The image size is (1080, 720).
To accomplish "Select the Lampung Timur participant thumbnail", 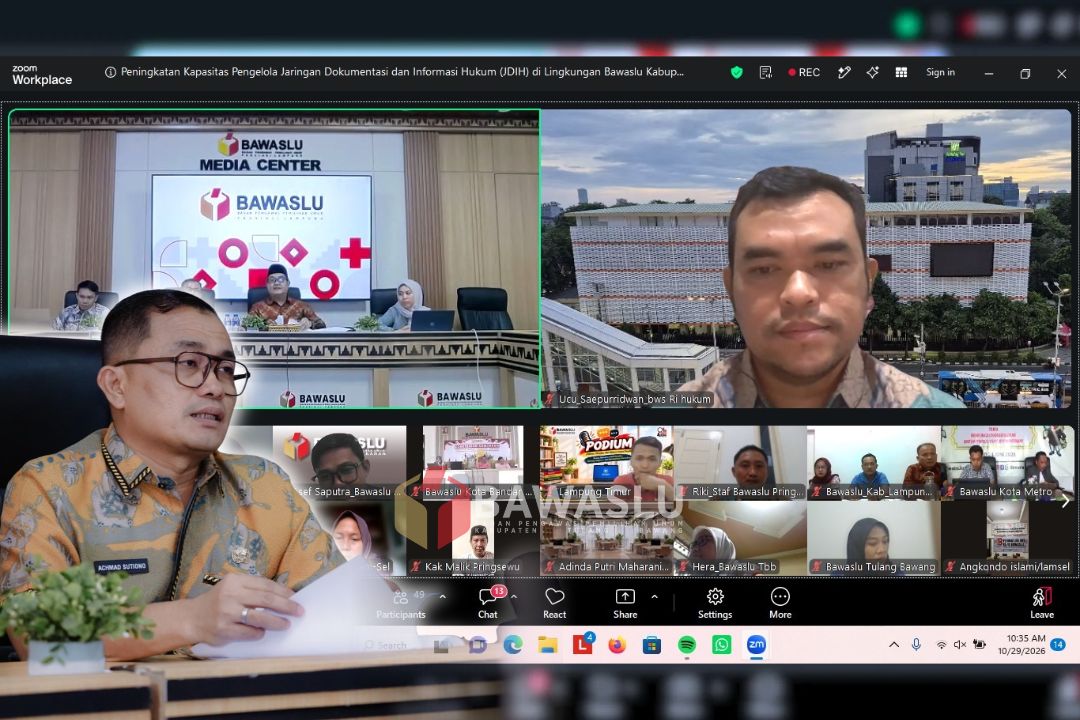I will click(606, 462).
